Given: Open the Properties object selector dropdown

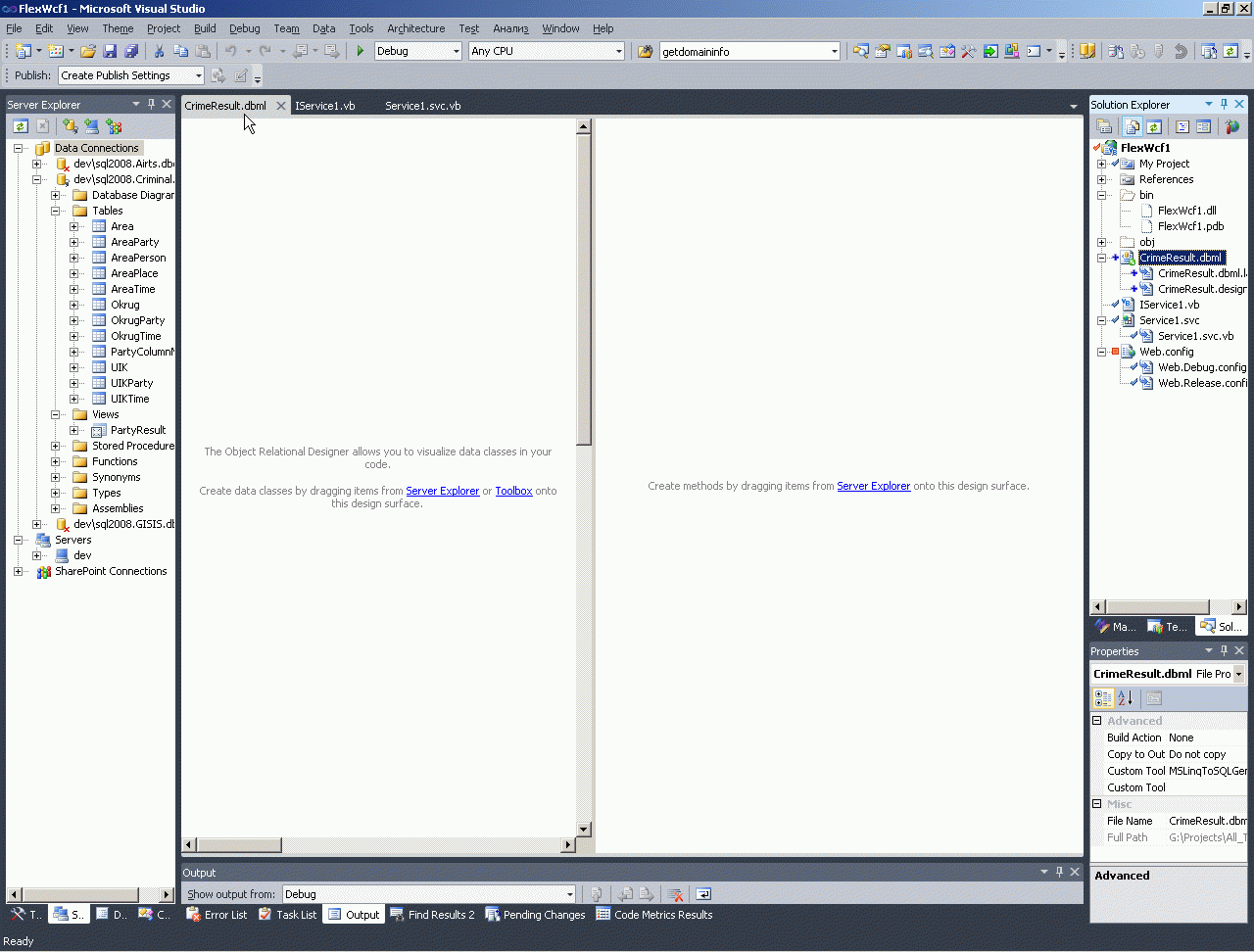Looking at the screenshot, I should (1238, 674).
